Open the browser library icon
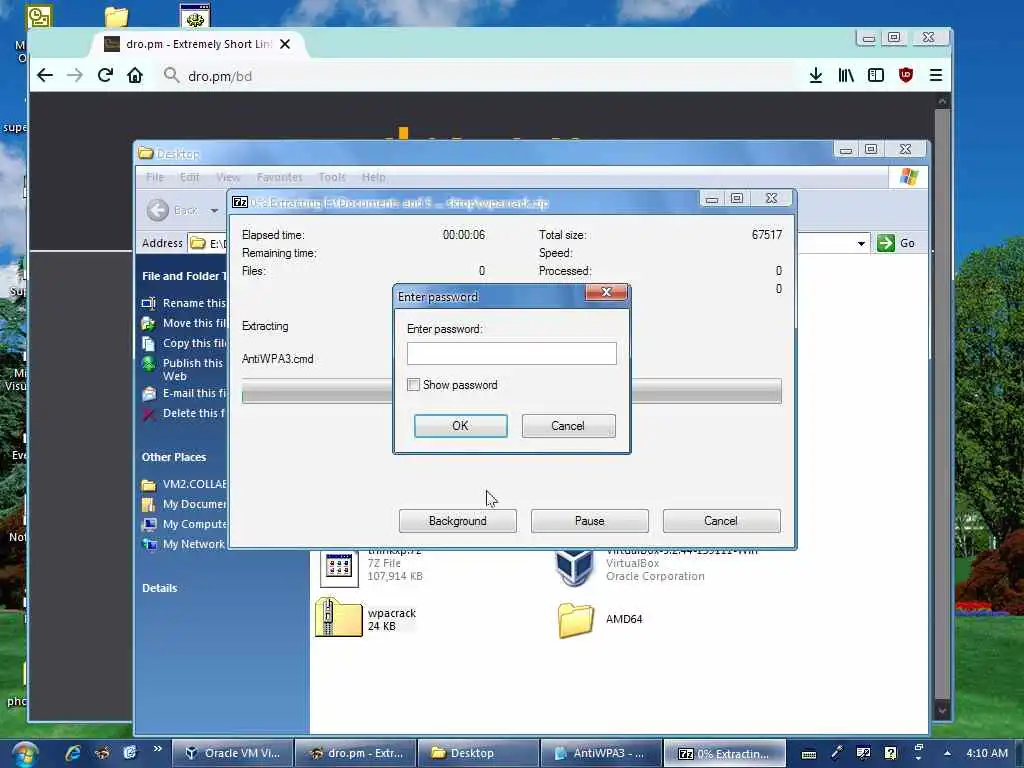The image size is (1024, 768). pos(846,76)
